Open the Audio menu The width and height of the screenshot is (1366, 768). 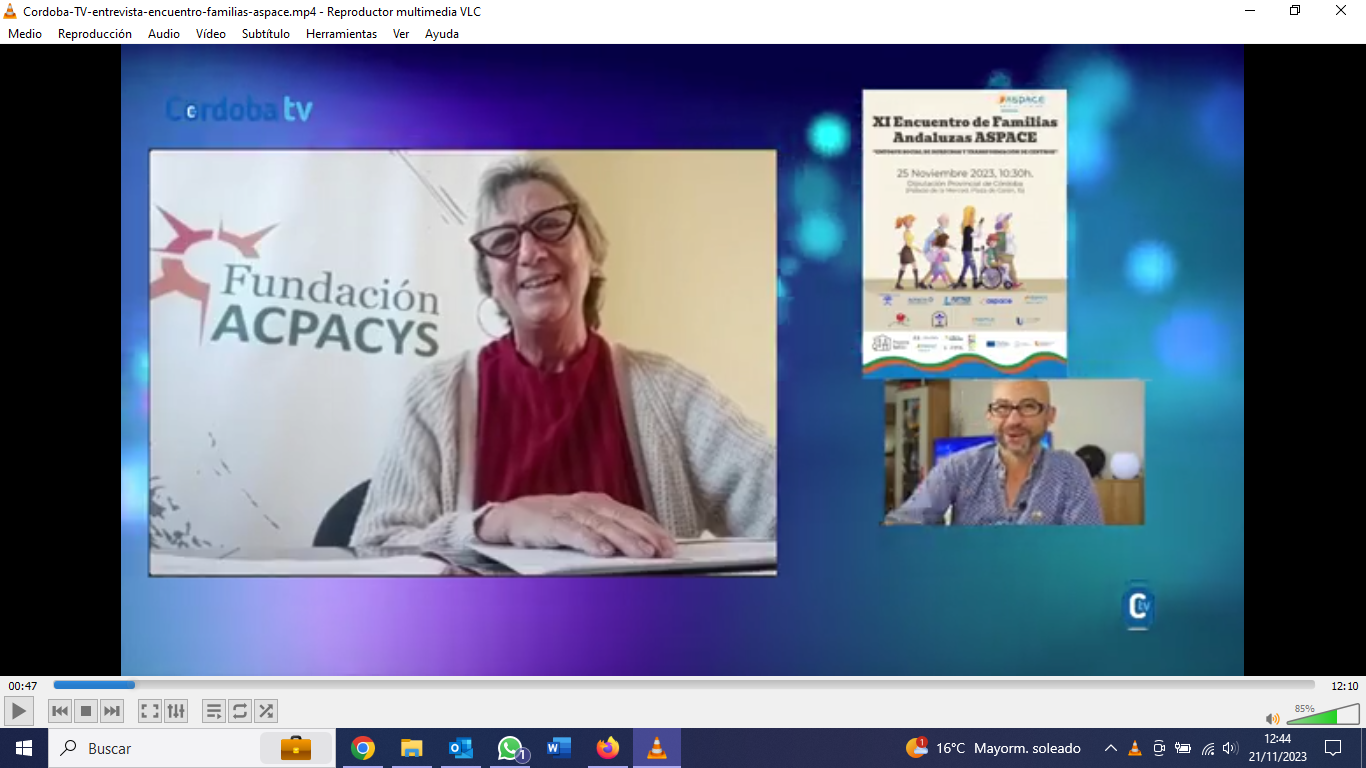click(164, 34)
